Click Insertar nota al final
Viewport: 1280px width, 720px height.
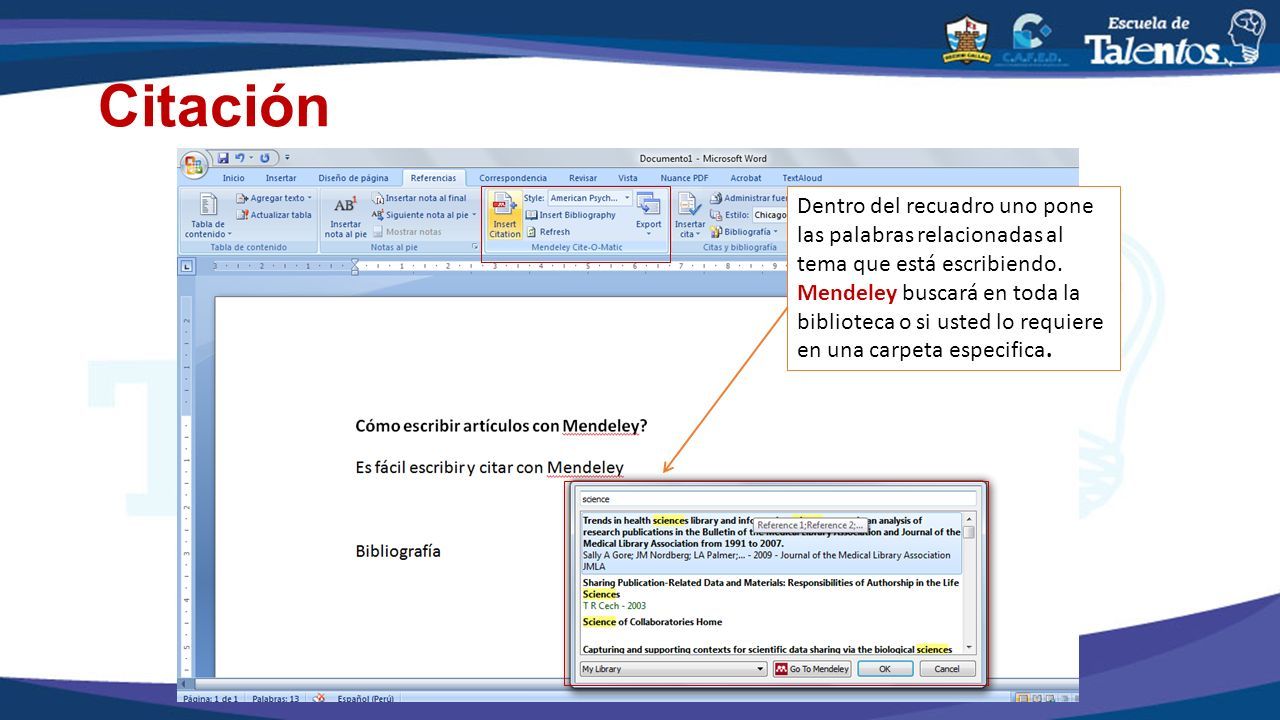419,198
